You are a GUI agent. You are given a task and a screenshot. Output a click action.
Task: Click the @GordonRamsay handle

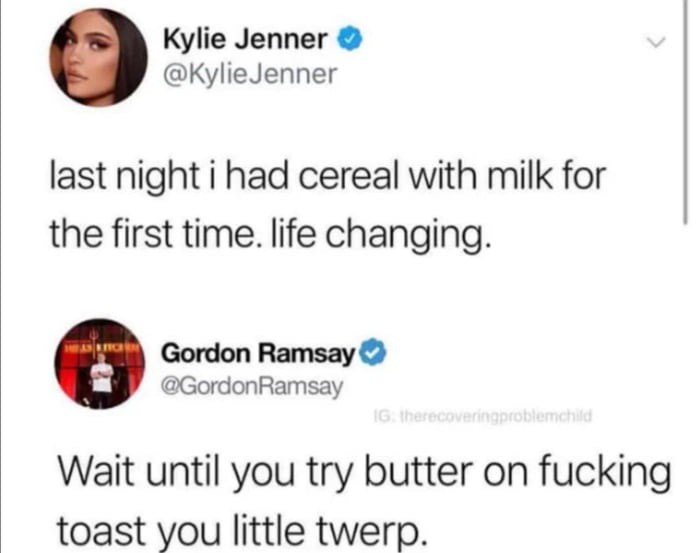click(x=253, y=387)
